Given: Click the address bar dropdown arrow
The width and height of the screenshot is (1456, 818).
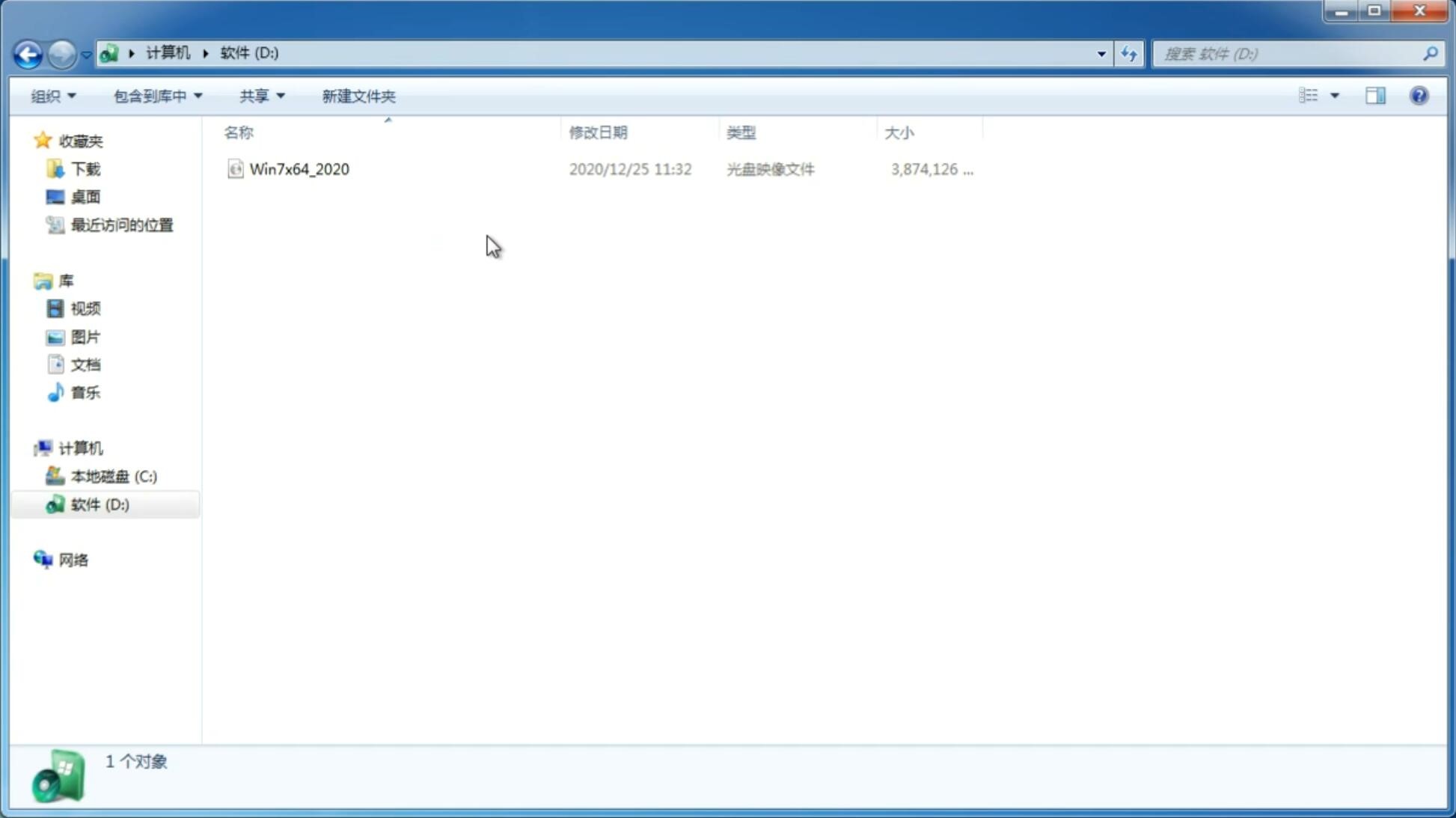Looking at the screenshot, I should (x=1100, y=53).
